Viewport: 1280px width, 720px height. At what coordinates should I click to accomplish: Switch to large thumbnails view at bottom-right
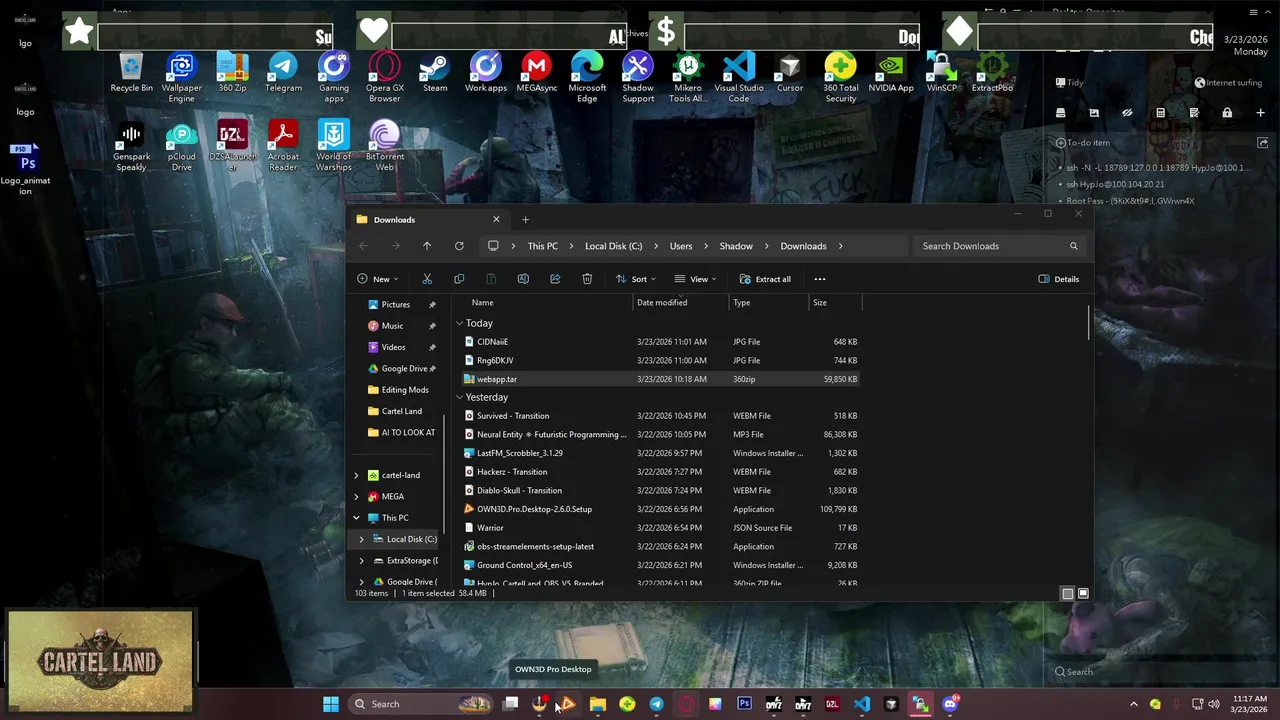coord(1083,593)
